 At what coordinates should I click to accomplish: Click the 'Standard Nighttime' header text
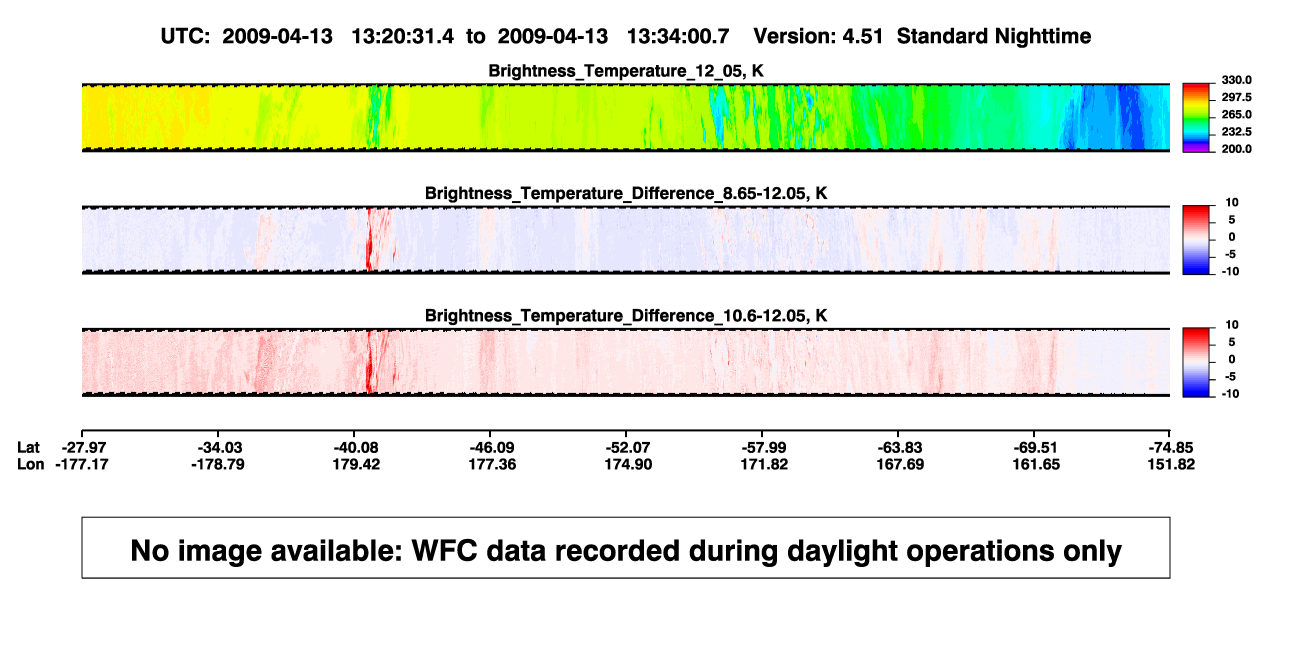coord(994,36)
